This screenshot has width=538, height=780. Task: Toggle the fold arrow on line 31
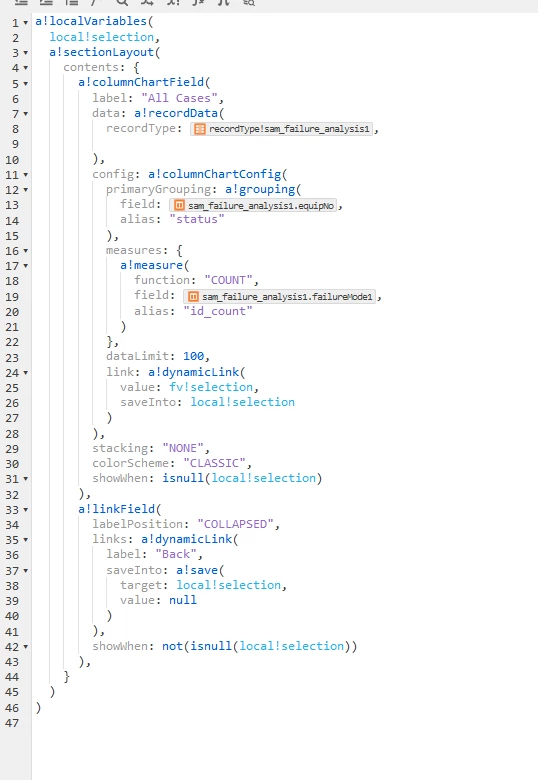(x=25, y=479)
